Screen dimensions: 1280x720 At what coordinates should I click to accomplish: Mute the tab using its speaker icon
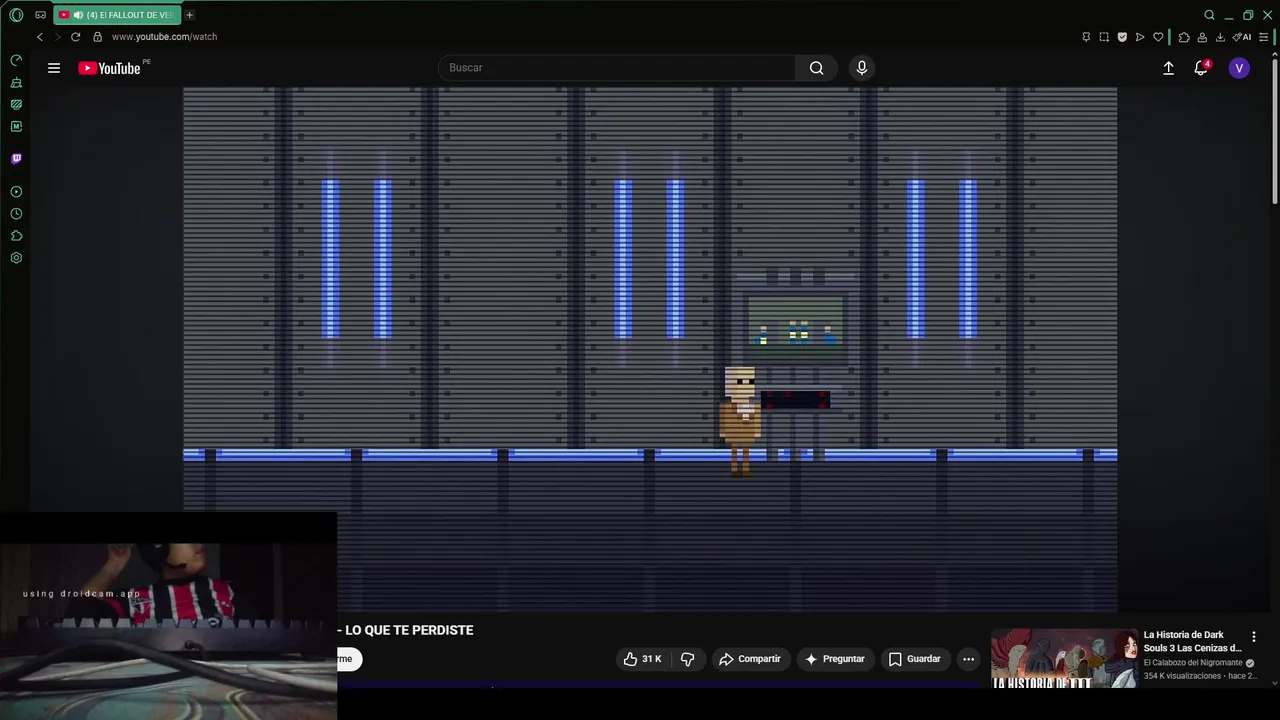(x=78, y=15)
